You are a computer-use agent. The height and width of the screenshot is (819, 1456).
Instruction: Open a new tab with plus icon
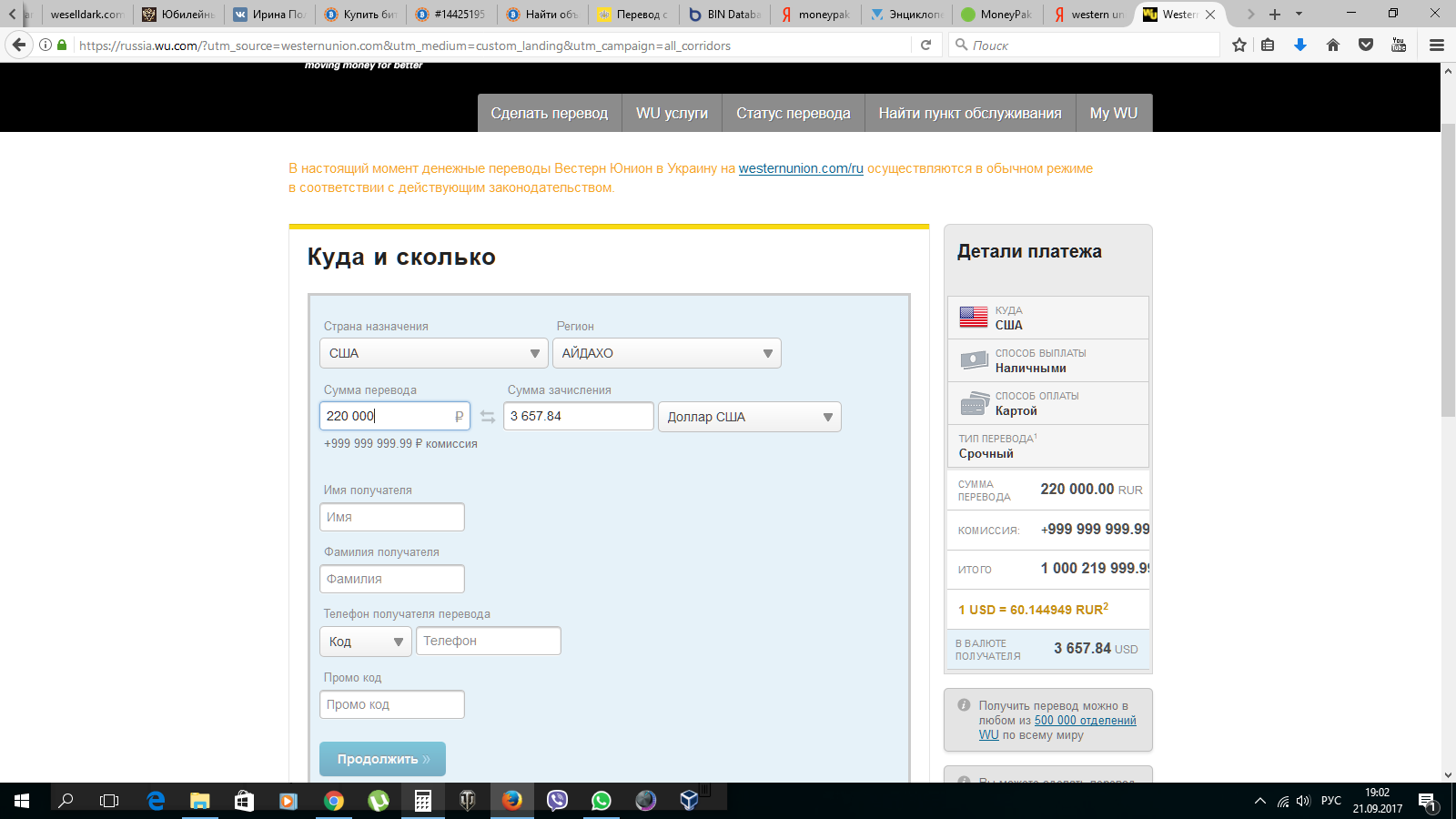[1275, 14]
